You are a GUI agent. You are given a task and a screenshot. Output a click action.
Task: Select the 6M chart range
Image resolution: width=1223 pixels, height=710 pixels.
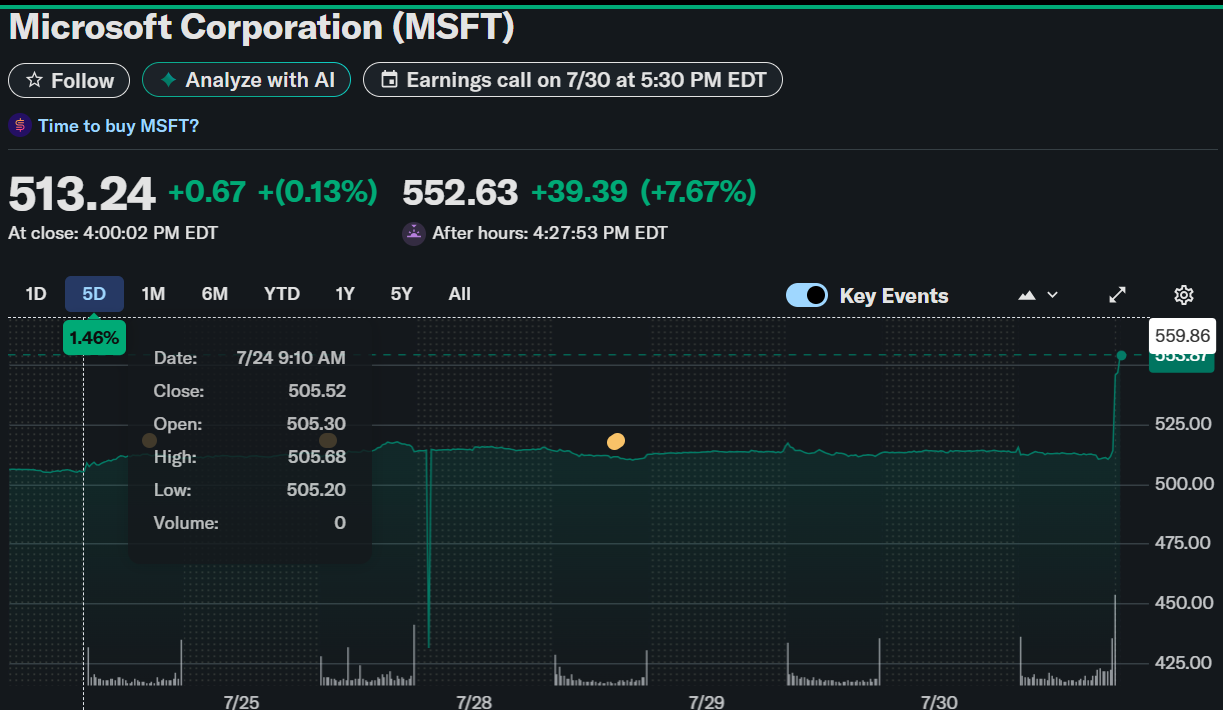[x=215, y=294]
